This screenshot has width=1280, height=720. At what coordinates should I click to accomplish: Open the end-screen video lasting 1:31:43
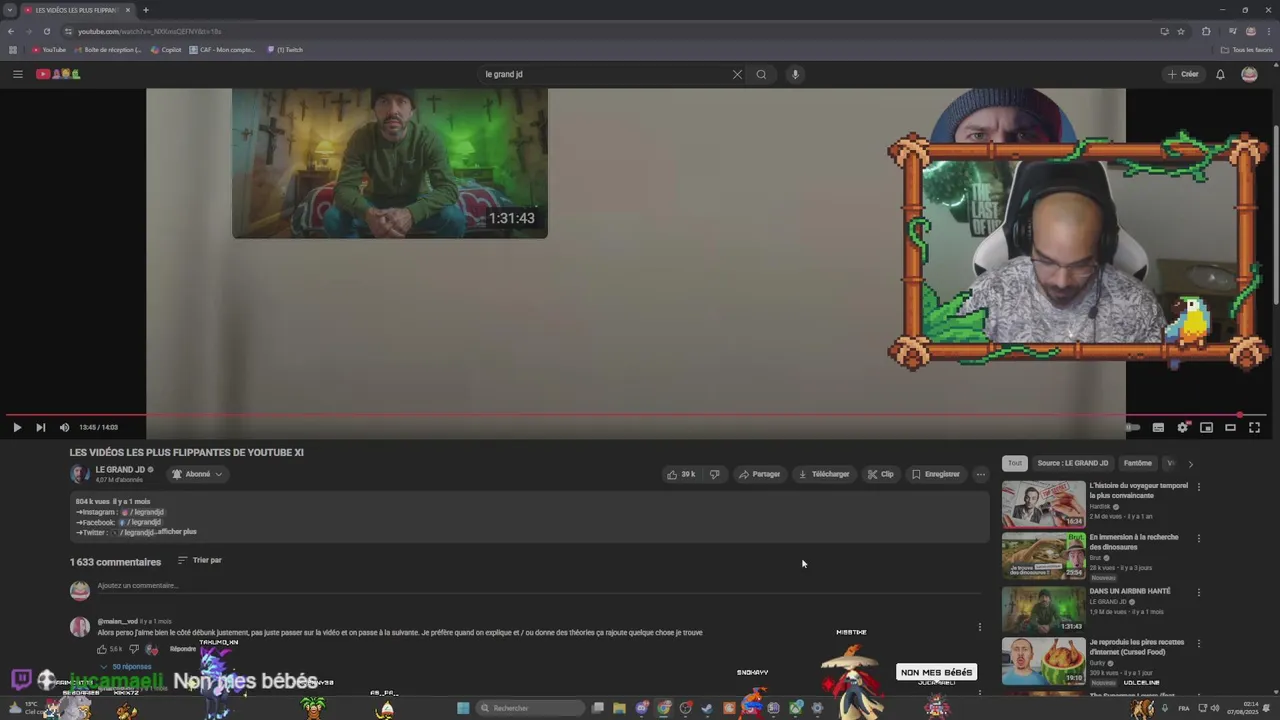click(x=390, y=163)
